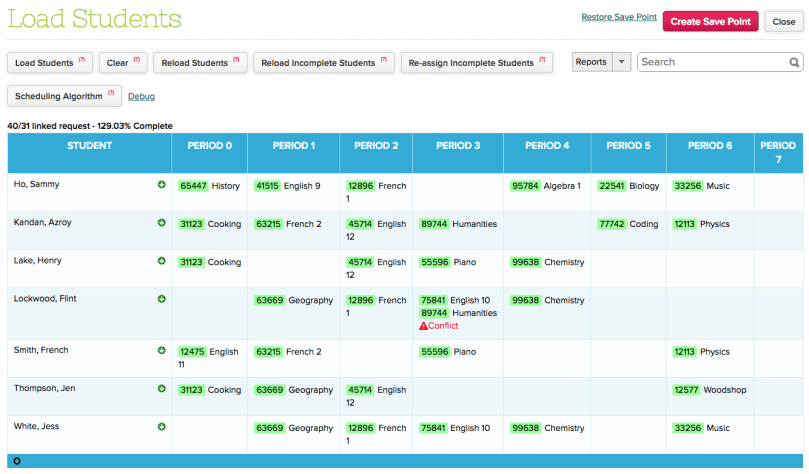The width and height of the screenshot is (809, 474).
Task: Select the Period 3 column header
Action: 456,146
